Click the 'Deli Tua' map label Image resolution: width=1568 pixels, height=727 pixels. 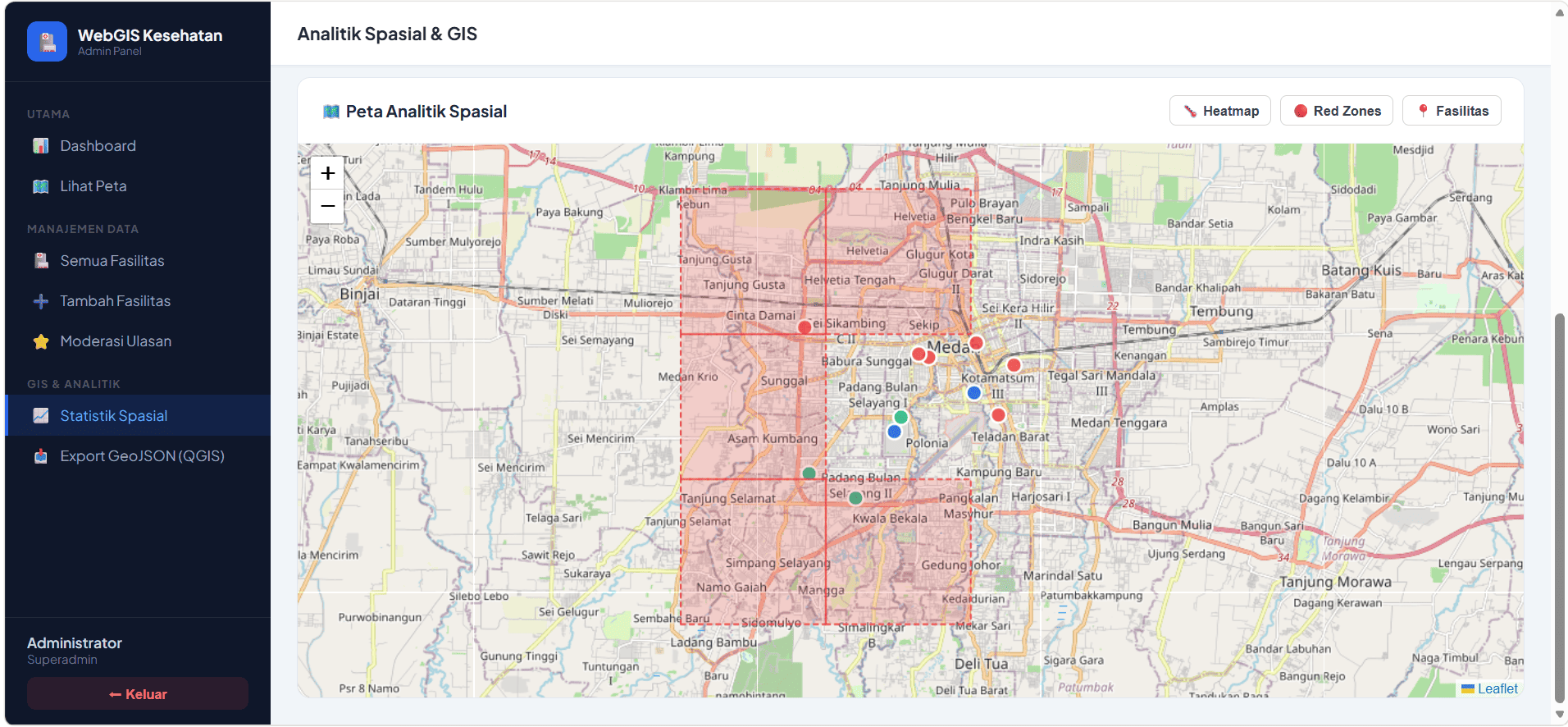point(982,664)
